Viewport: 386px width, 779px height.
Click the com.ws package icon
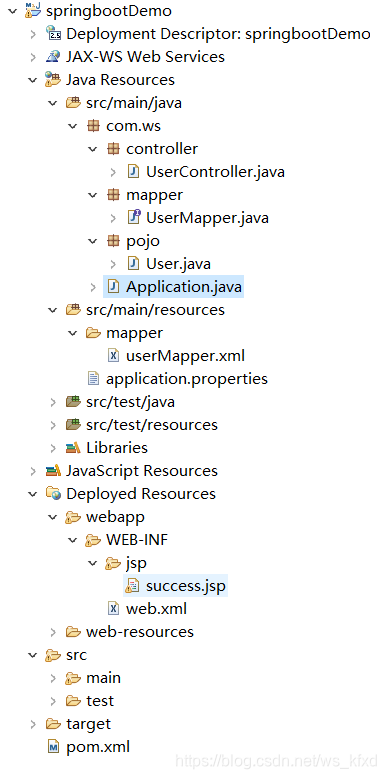click(x=93, y=126)
